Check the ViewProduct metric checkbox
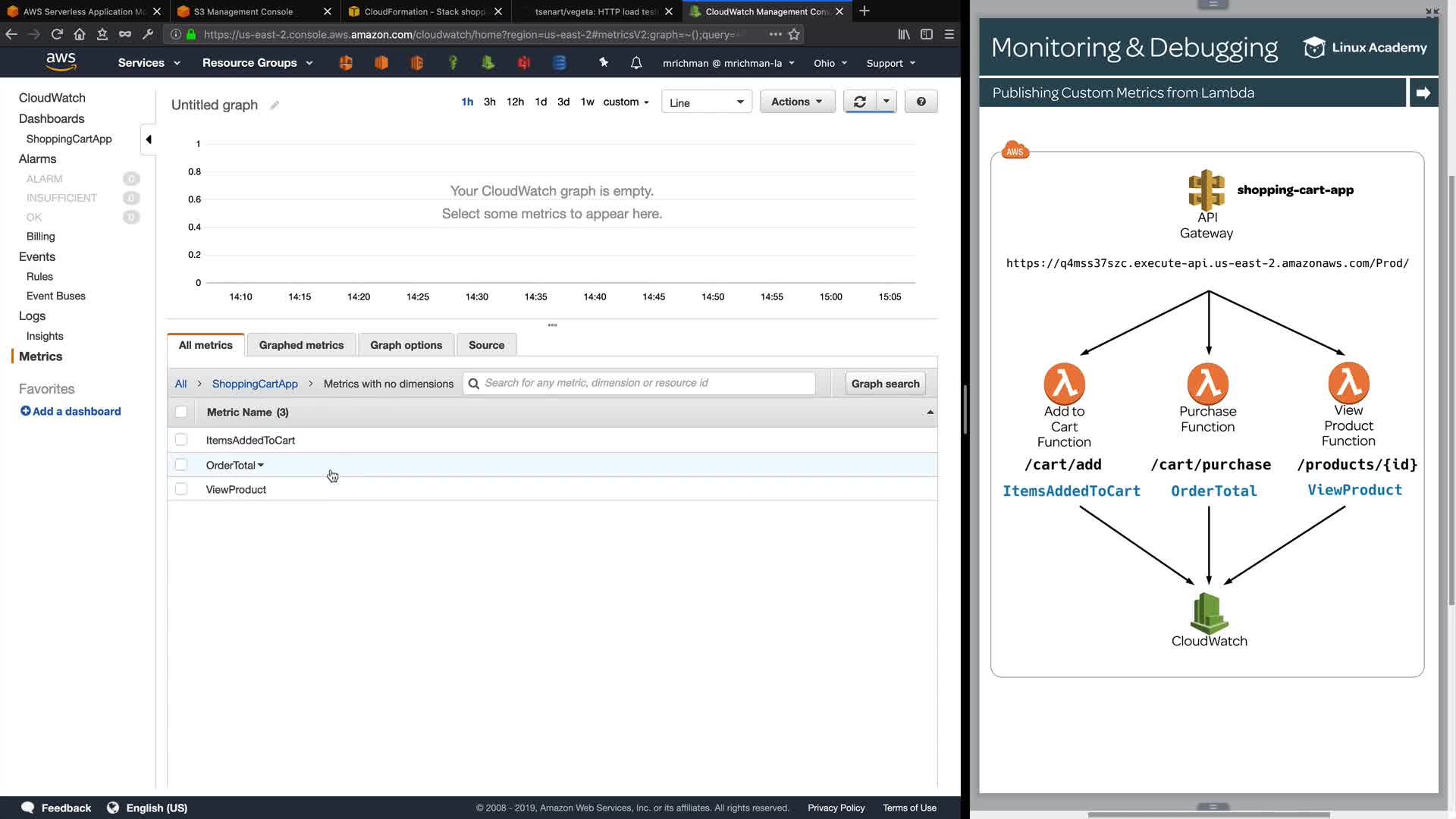The height and width of the screenshot is (819, 1456). pyautogui.click(x=180, y=489)
